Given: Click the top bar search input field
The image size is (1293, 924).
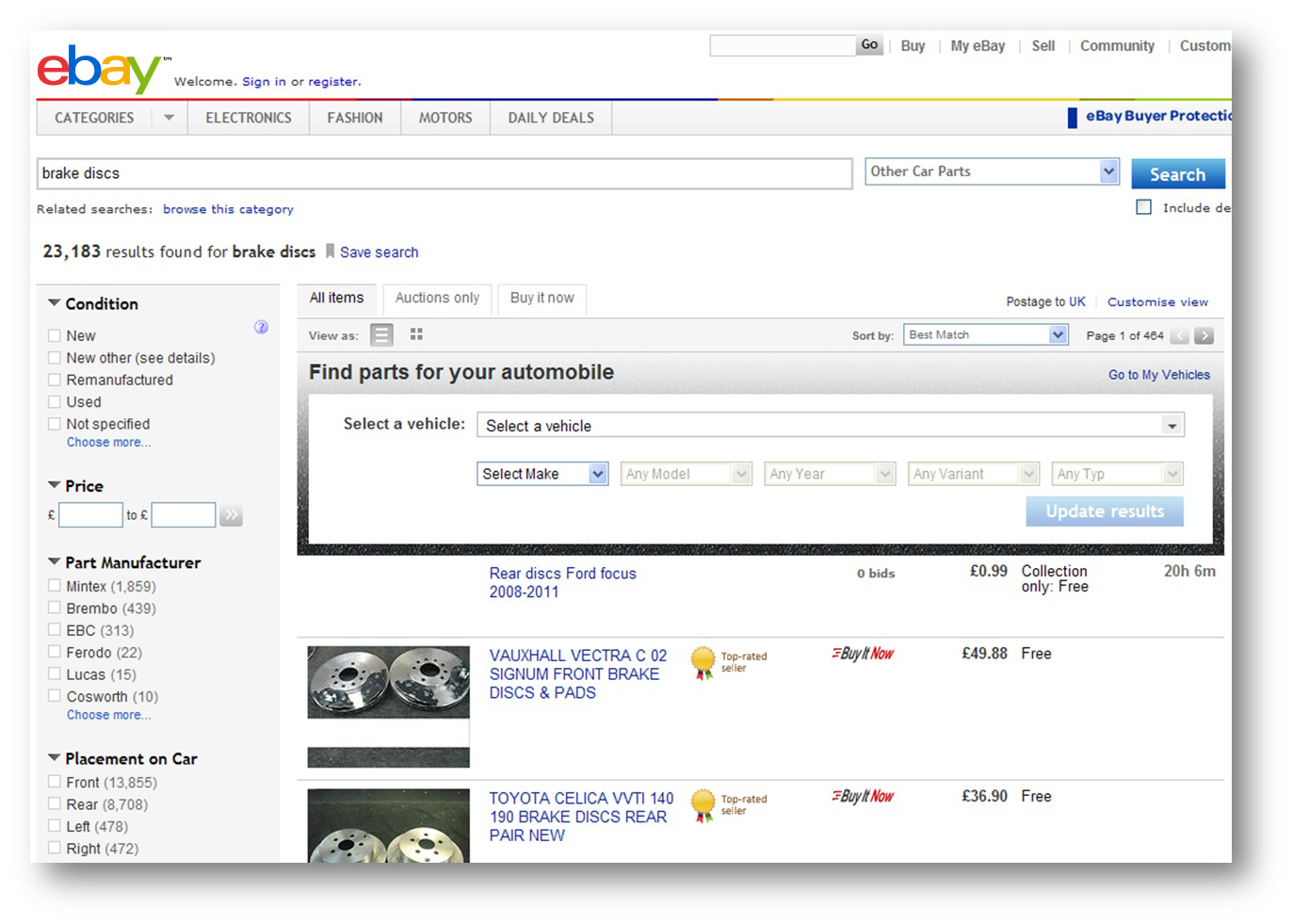Looking at the screenshot, I should point(783,45).
